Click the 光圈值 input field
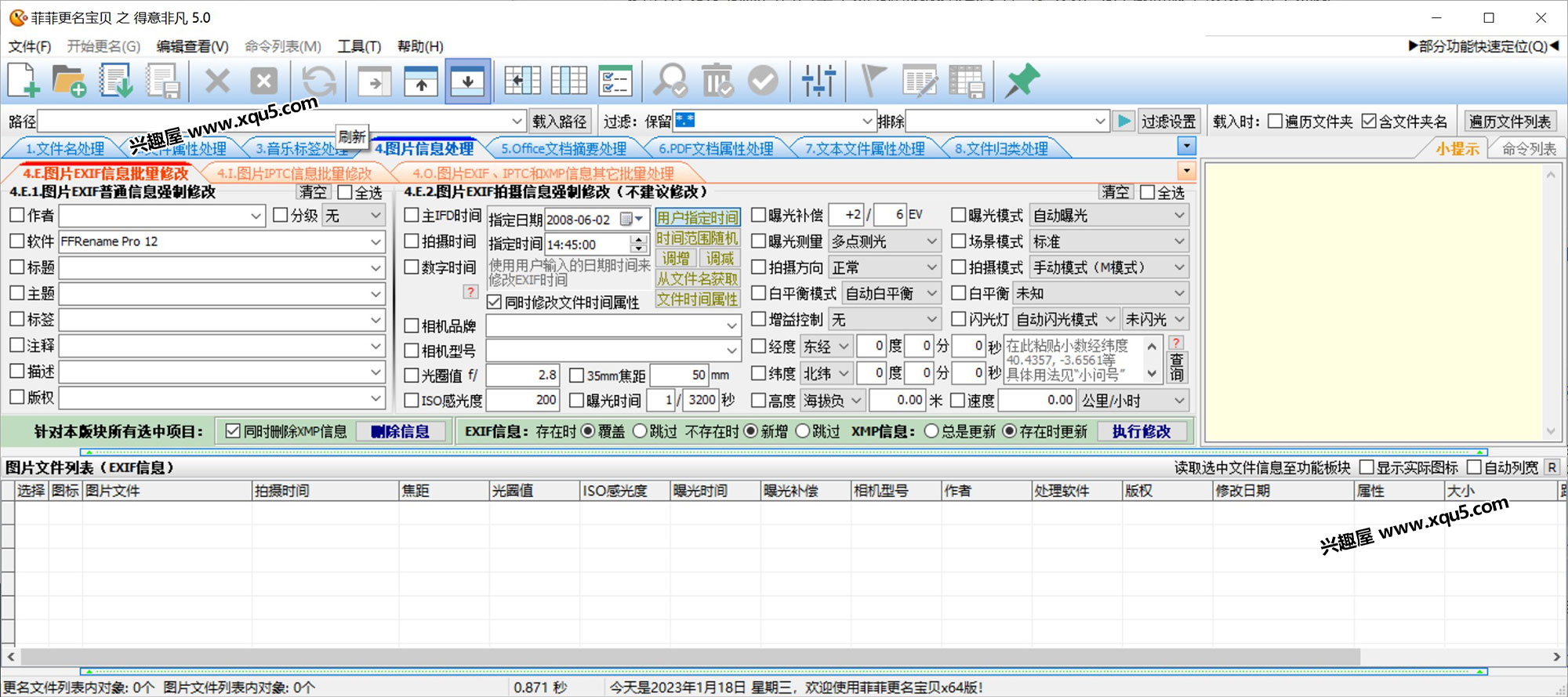This screenshot has width=1568, height=697. [522, 375]
